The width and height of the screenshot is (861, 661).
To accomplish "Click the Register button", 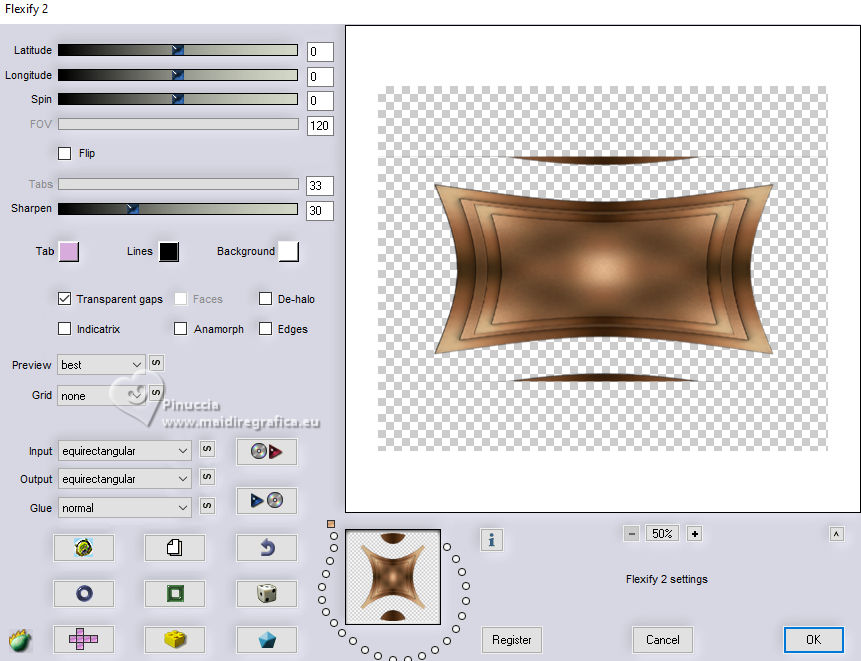I will coord(512,640).
